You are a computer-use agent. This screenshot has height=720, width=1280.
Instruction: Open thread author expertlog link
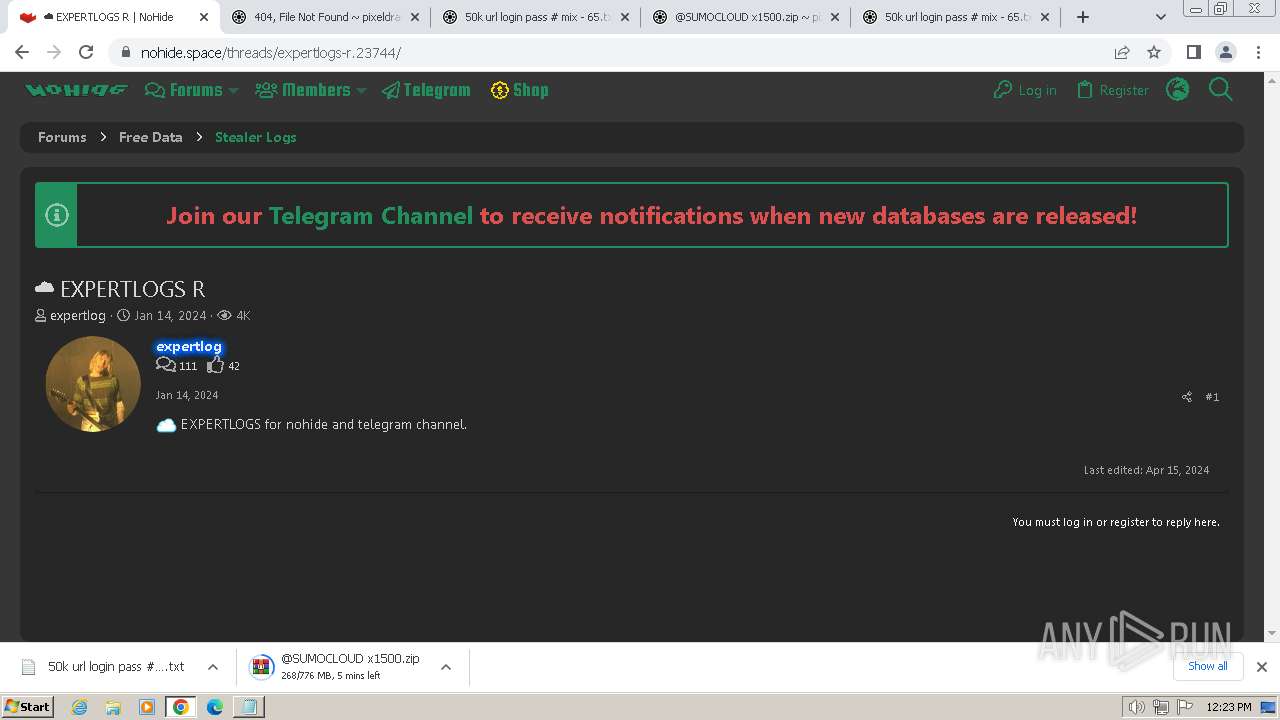[78, 315]
